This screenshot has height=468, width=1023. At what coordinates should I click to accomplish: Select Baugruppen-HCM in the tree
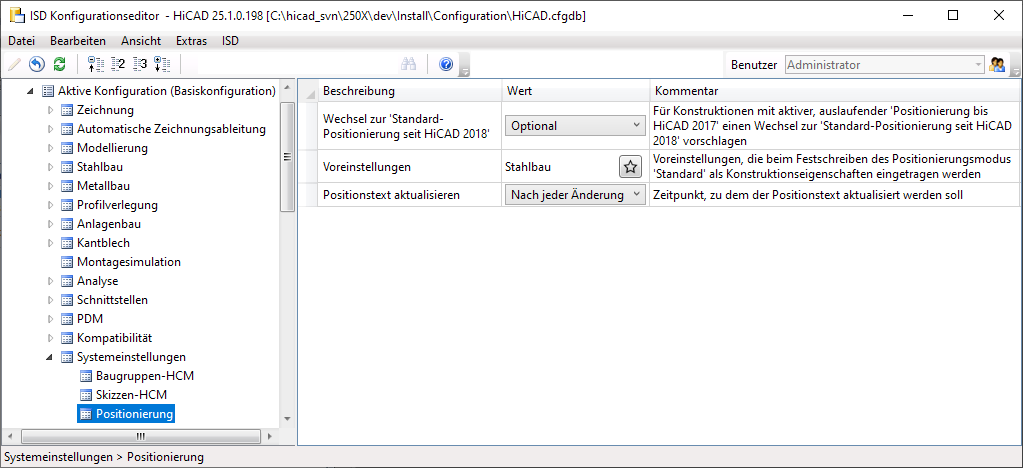[145, 376]
